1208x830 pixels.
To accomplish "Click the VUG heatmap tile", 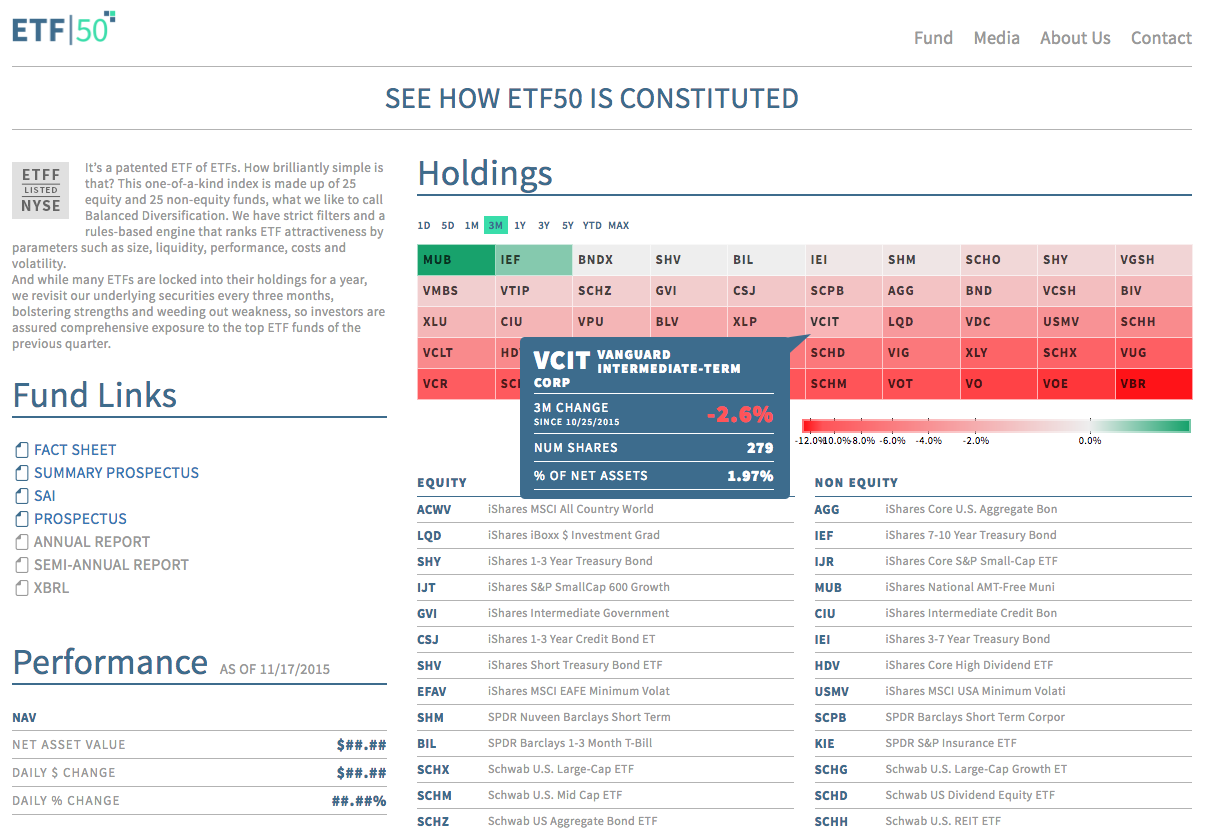I will point(1153,353).
